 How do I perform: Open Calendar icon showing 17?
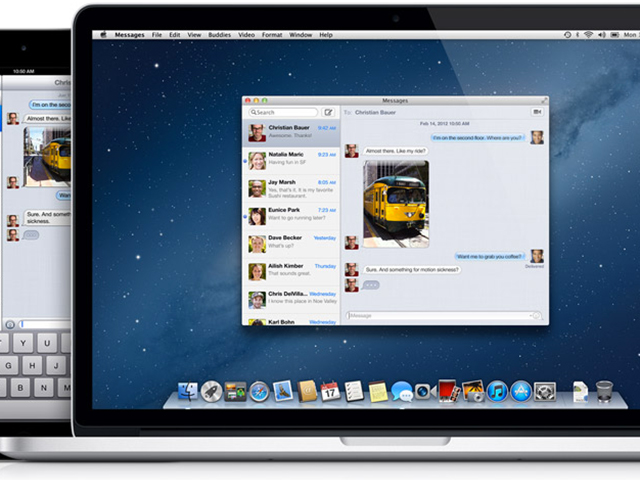330,391
